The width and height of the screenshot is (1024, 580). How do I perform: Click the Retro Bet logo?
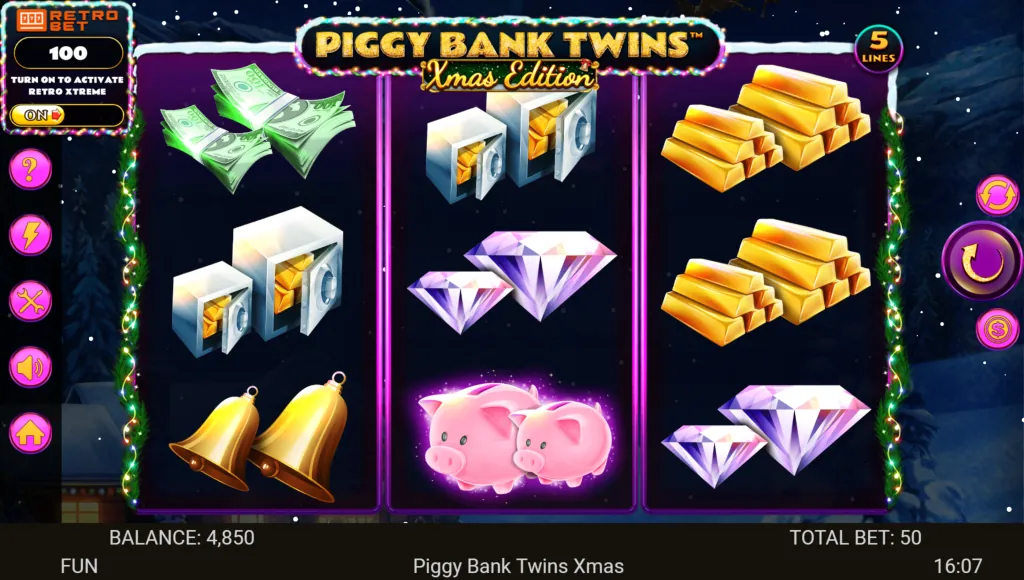coord(67,20)
